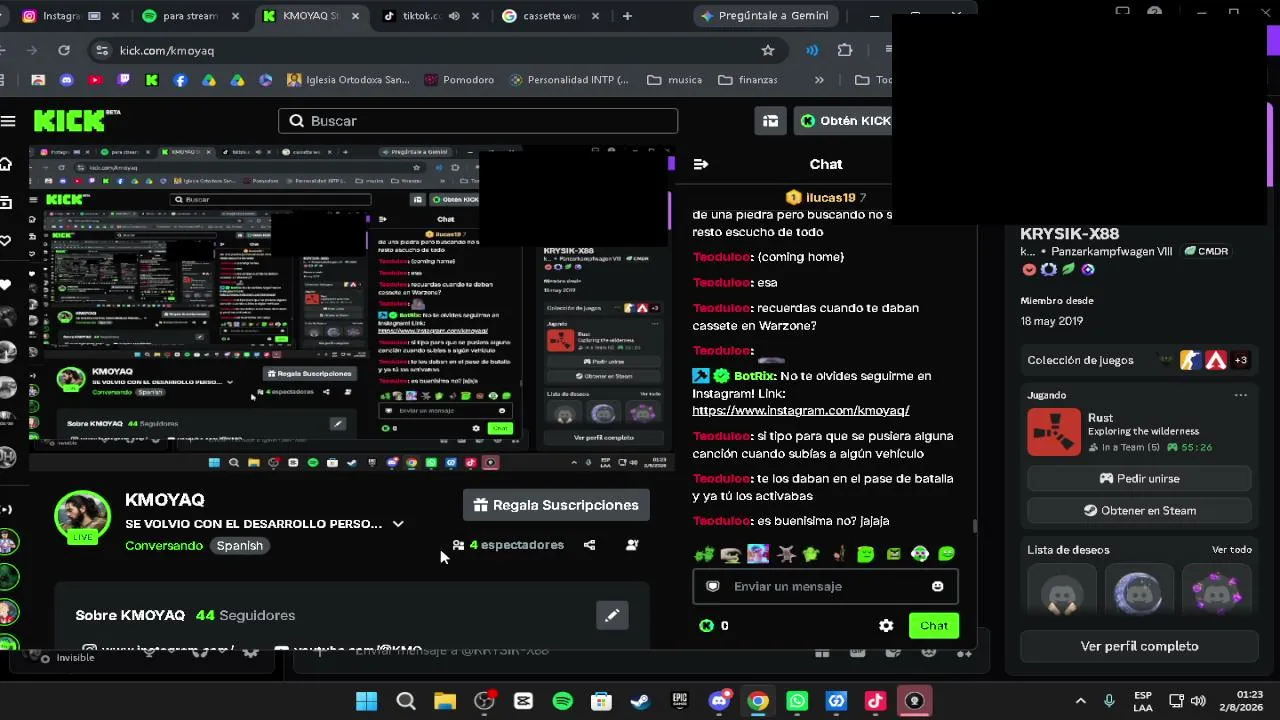Open the emoji picker in the message field

[x=937, y=586]
